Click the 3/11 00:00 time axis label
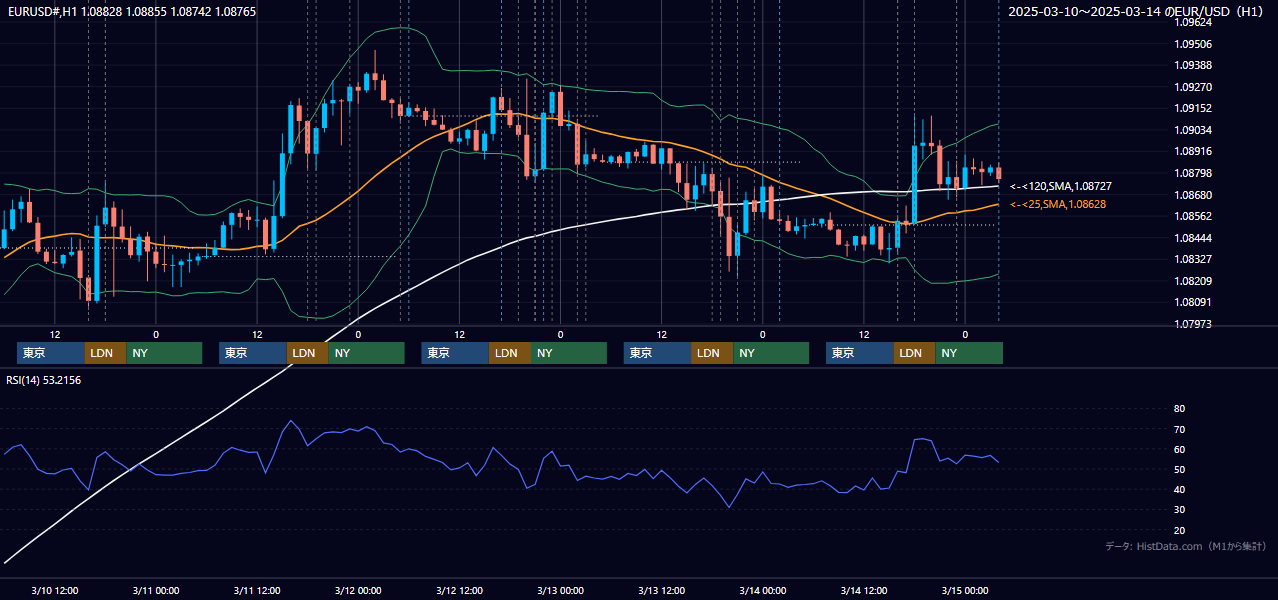Screen dimensions: 1278x600 (x=156, y=590)
